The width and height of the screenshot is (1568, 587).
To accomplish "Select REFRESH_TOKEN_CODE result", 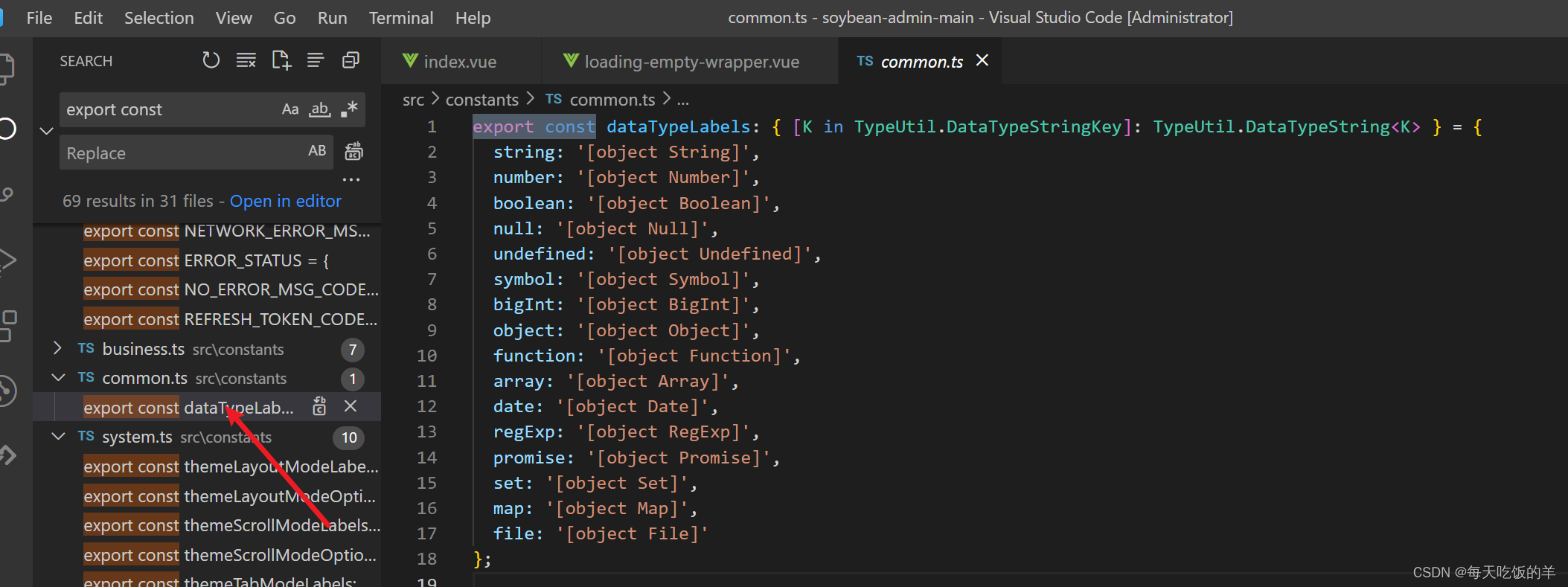I will click(231, 319).
